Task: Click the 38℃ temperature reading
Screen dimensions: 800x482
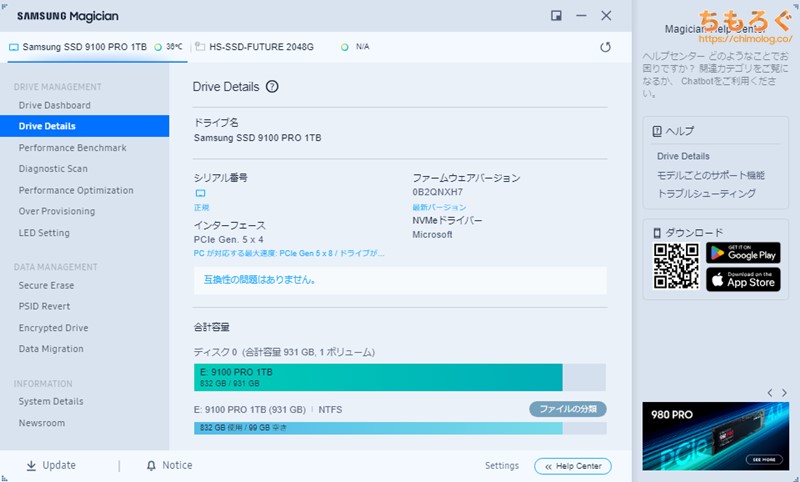Action: coord(174,46)
